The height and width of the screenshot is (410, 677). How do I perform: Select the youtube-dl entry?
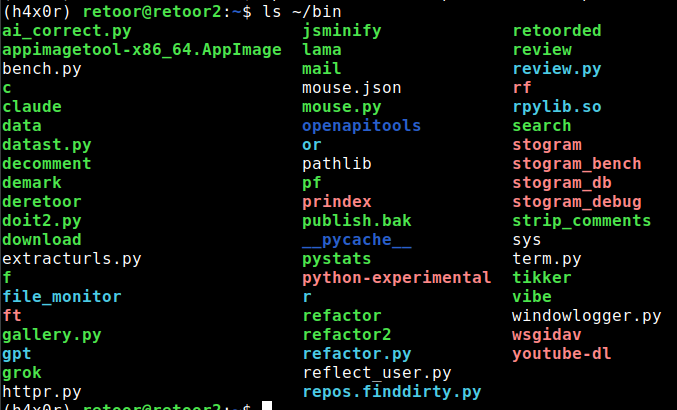click(x=562, y=353)
